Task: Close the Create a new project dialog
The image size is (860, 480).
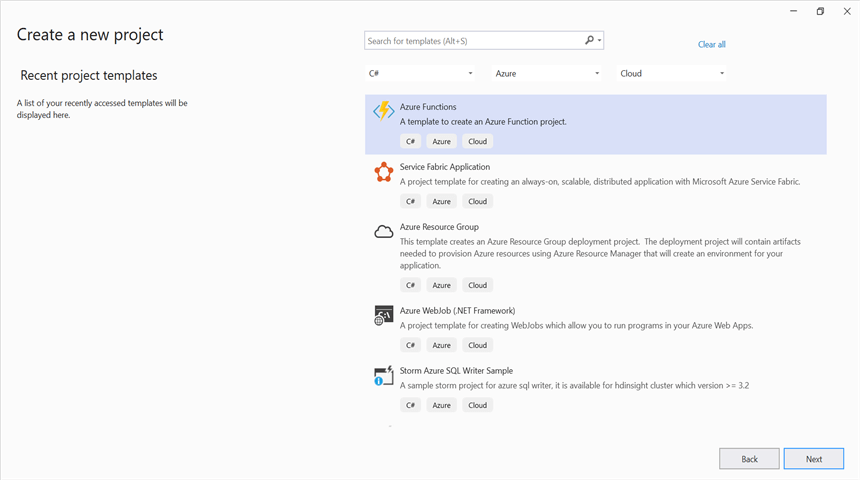Action: (847, 11)
